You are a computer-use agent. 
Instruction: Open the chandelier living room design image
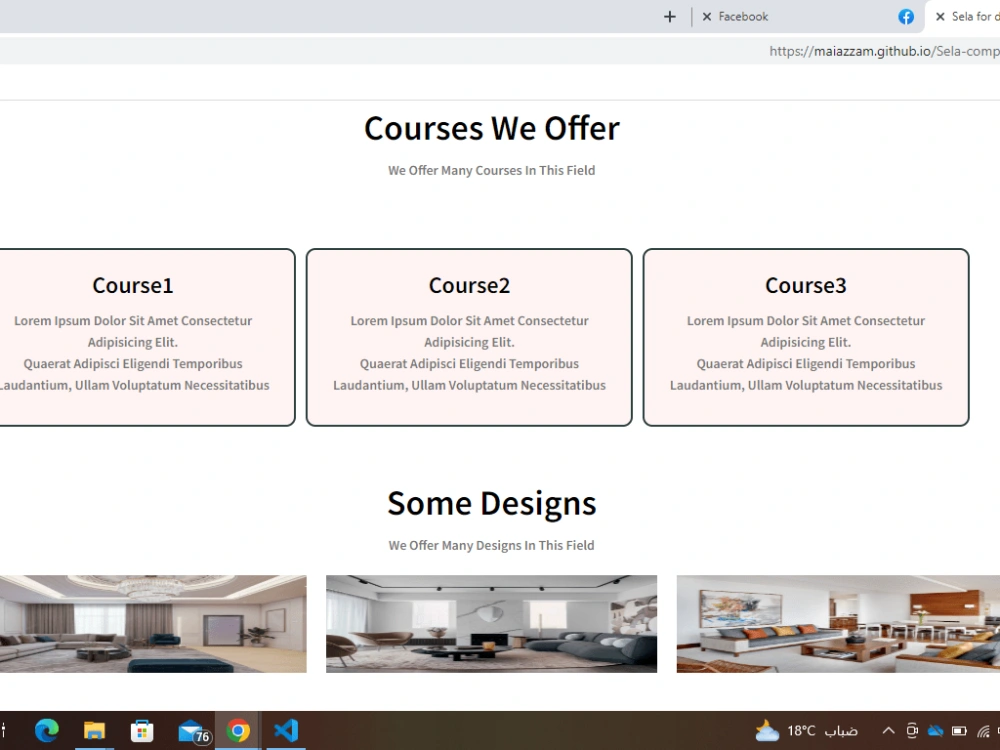tap(153, 624)
